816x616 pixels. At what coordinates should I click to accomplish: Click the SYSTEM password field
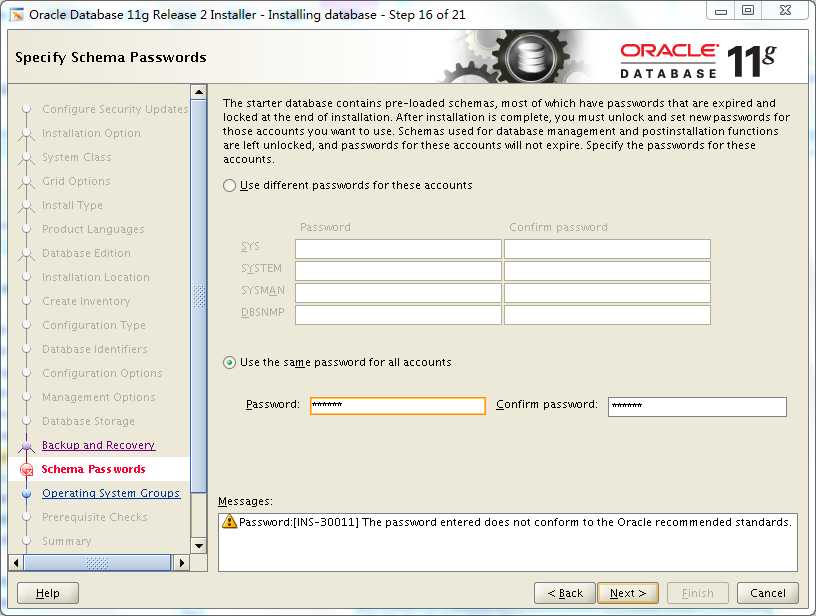(398, 271)
